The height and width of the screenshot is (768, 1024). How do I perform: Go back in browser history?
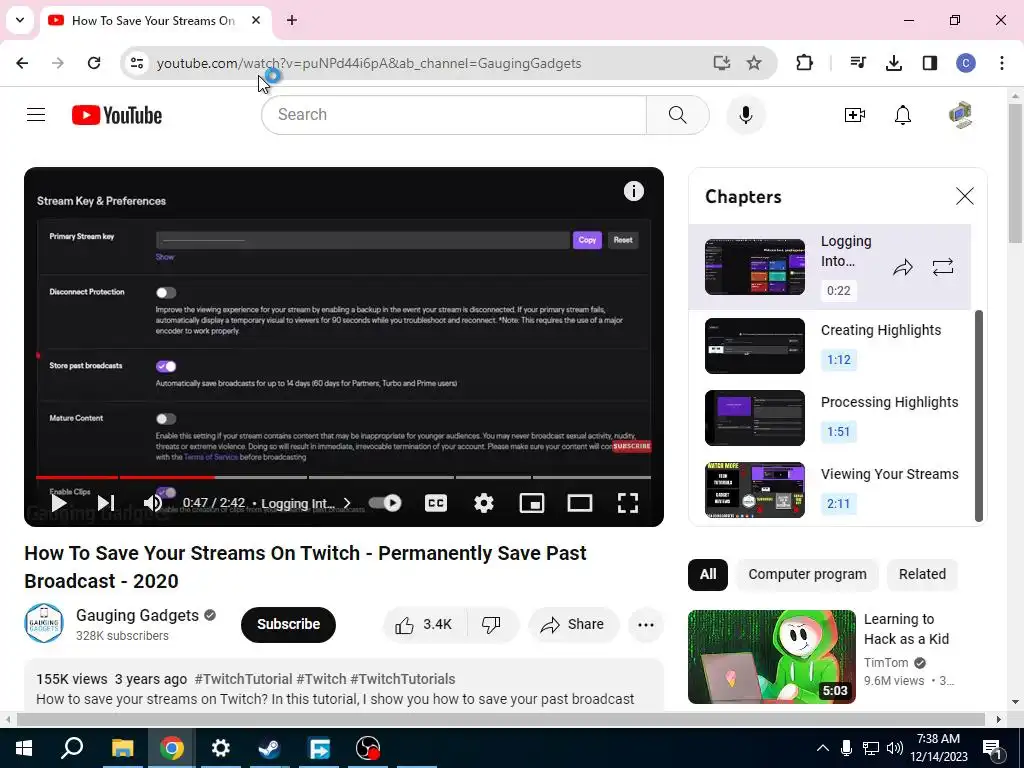point(22,63)
